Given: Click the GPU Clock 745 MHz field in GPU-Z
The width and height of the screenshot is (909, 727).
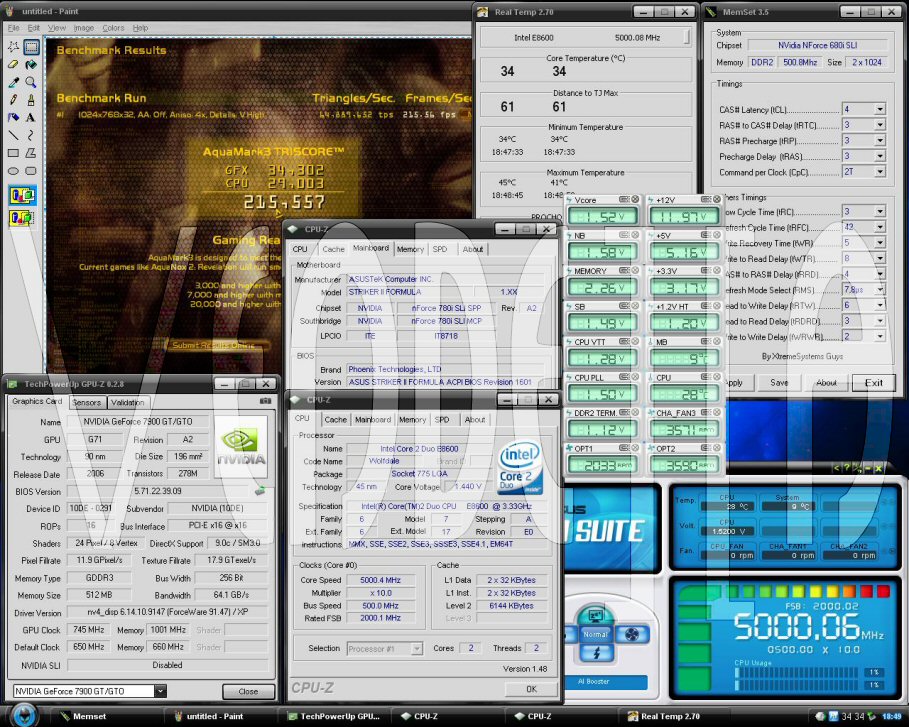Looking at the screenshot, I should pos(89,630).
